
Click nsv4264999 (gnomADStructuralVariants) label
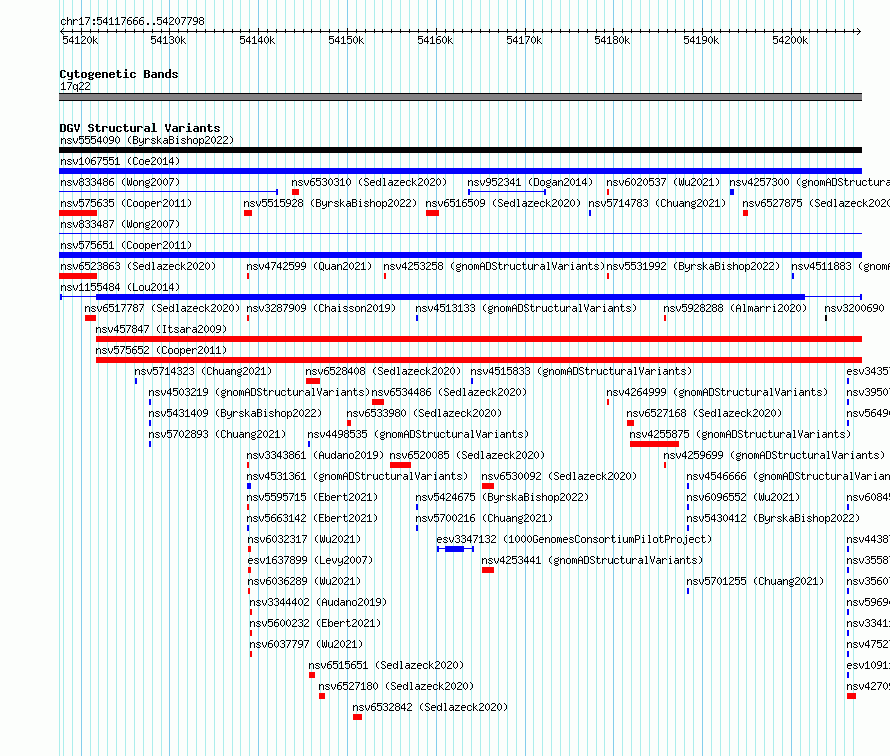[717, 392]
